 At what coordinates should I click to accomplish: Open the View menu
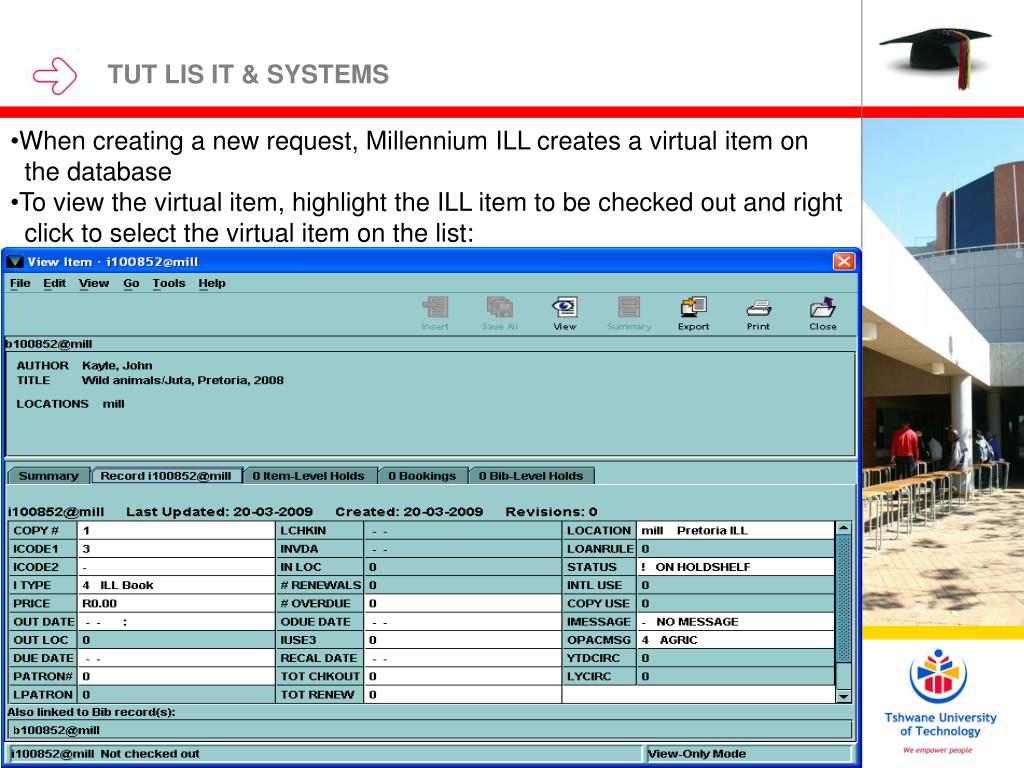point(94,283)
